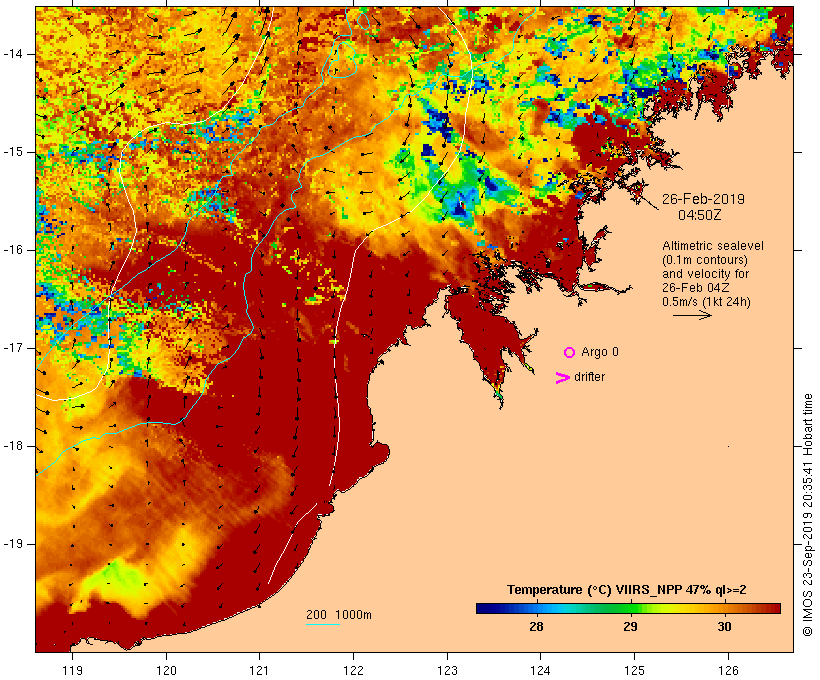Click the '(0.1m contours)' text
This screenshot has height=680, width=820.
[705, 260]
